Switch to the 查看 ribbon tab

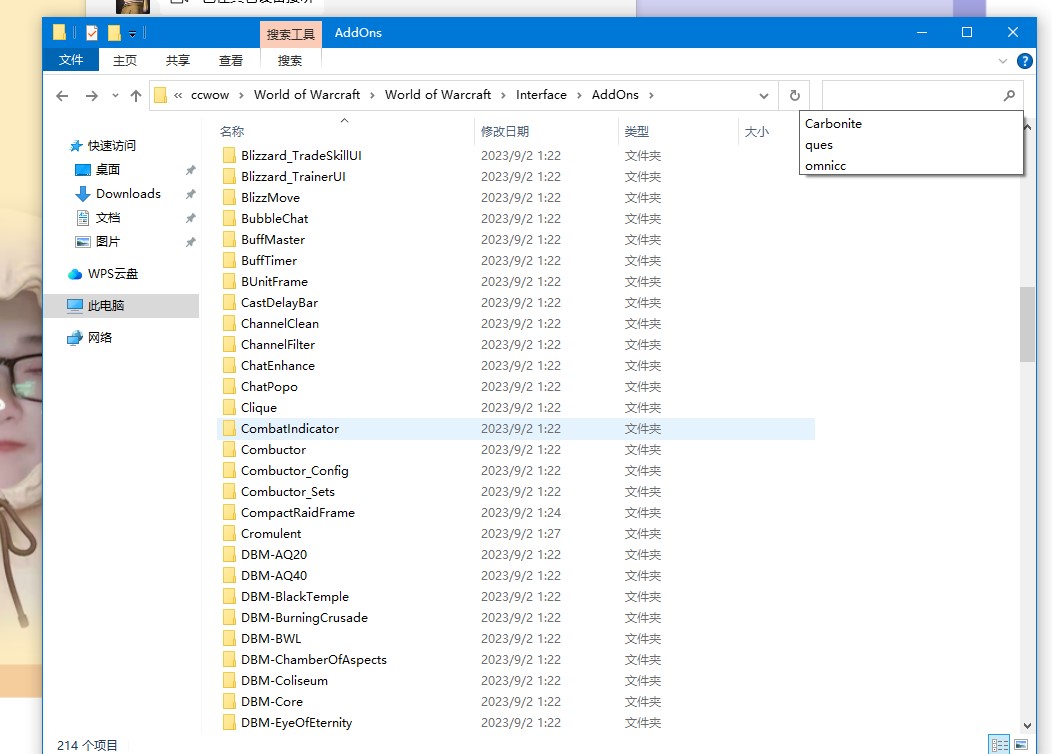coord(231,60)
